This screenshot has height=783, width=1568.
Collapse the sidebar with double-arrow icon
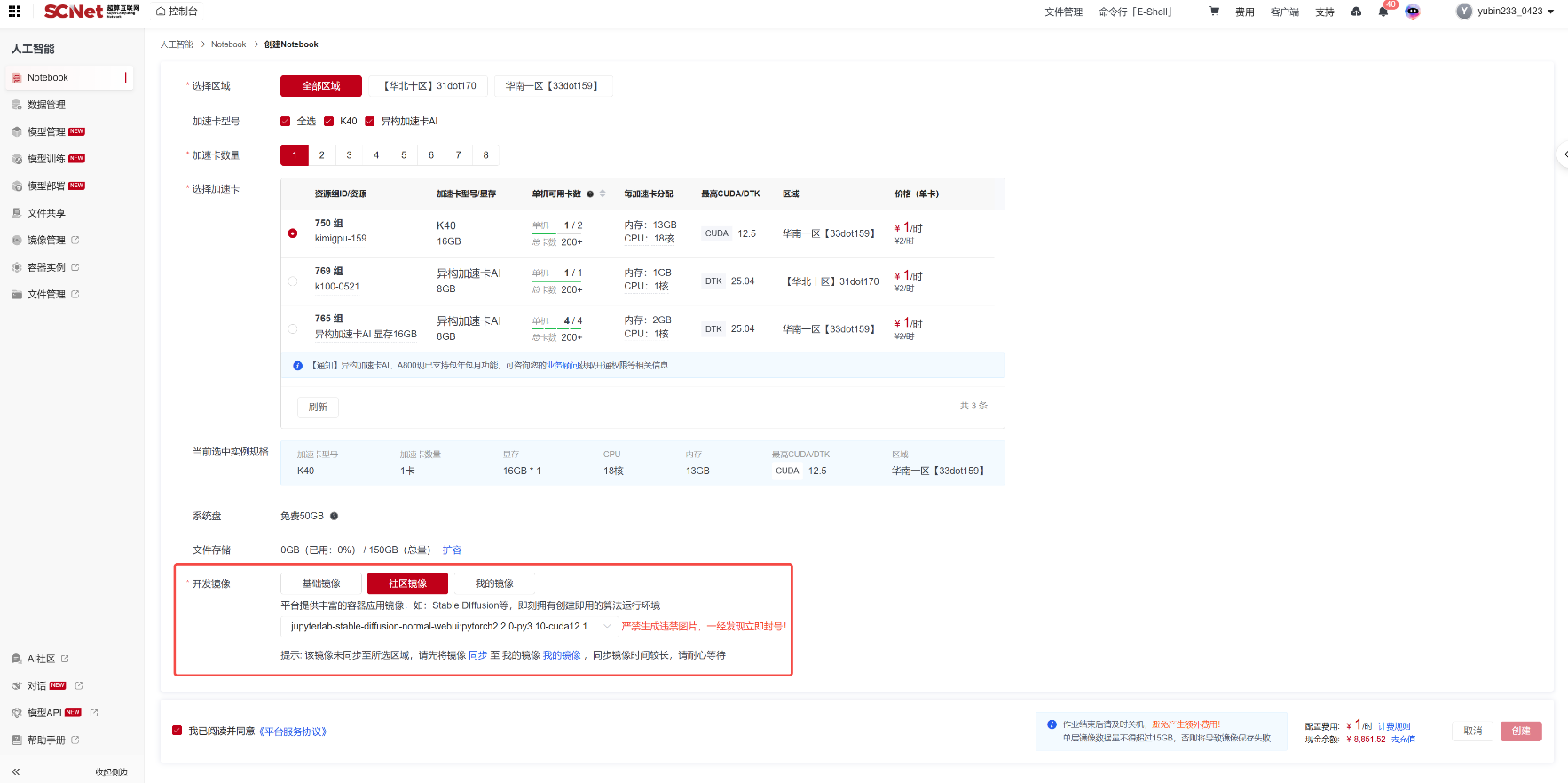coord(16,771)
